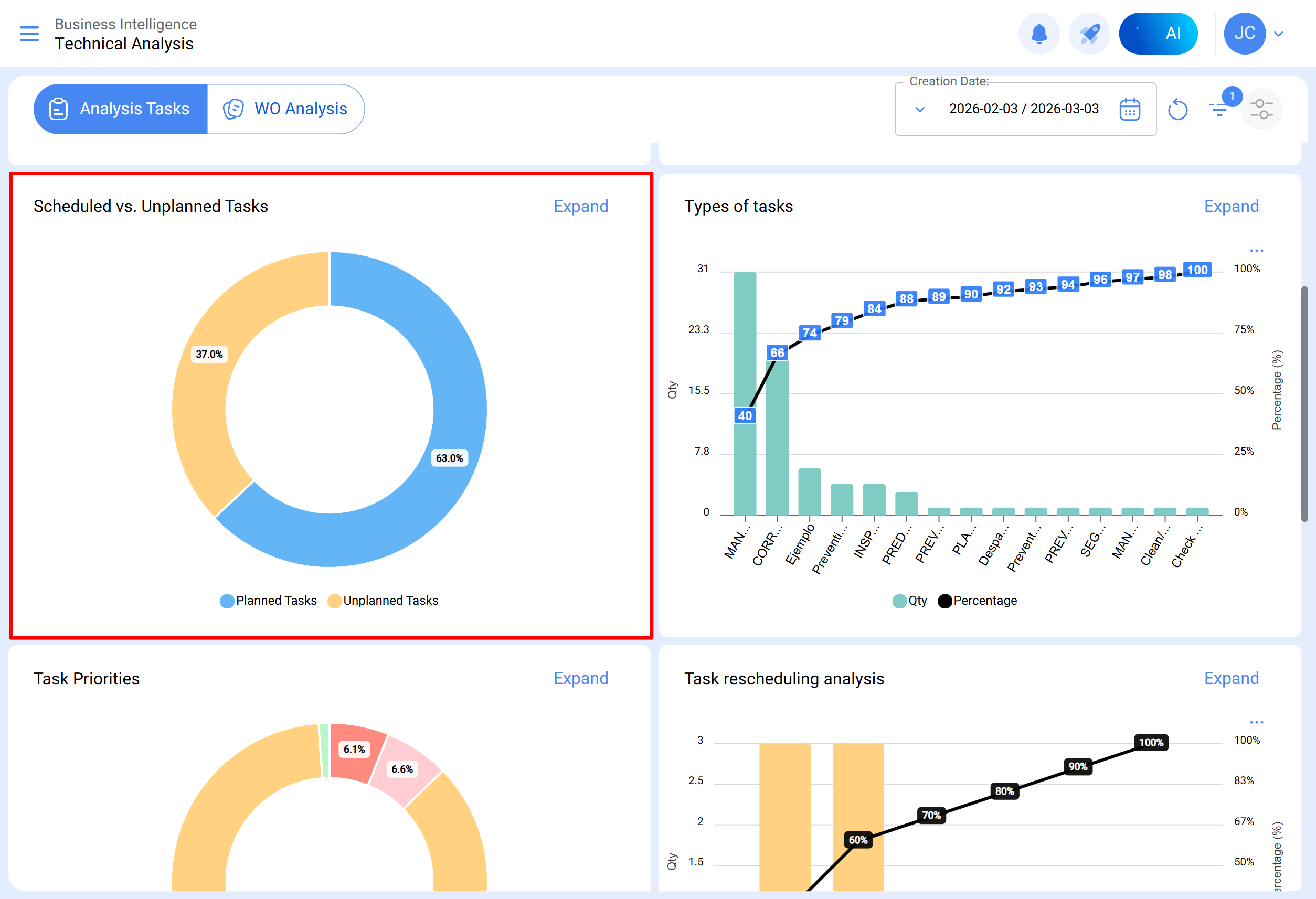Click the calendar date picker icon
Image resolution: width=1316 pixels, height=899 pixels.
(1129, 109)
